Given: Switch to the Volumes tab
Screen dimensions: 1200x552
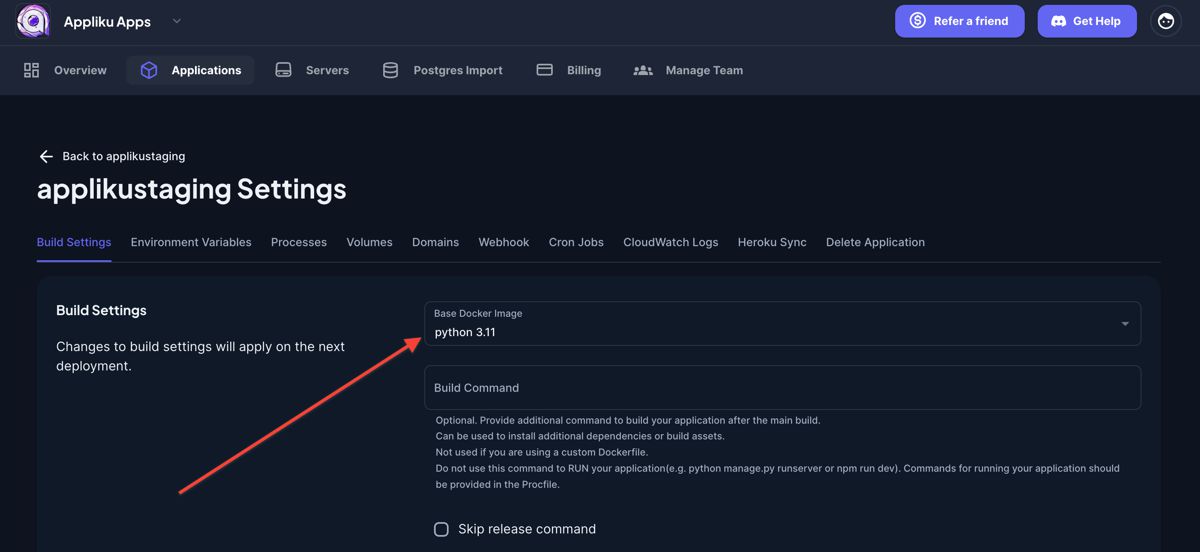Looking at the screenshot, I should tap(370, 242).
